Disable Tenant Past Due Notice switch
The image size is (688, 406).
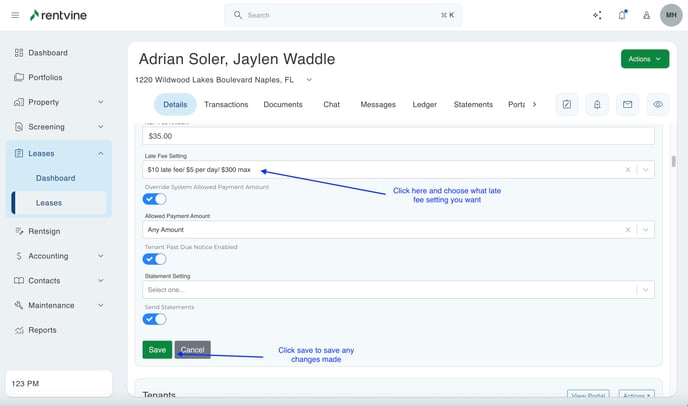coord(155,259)
